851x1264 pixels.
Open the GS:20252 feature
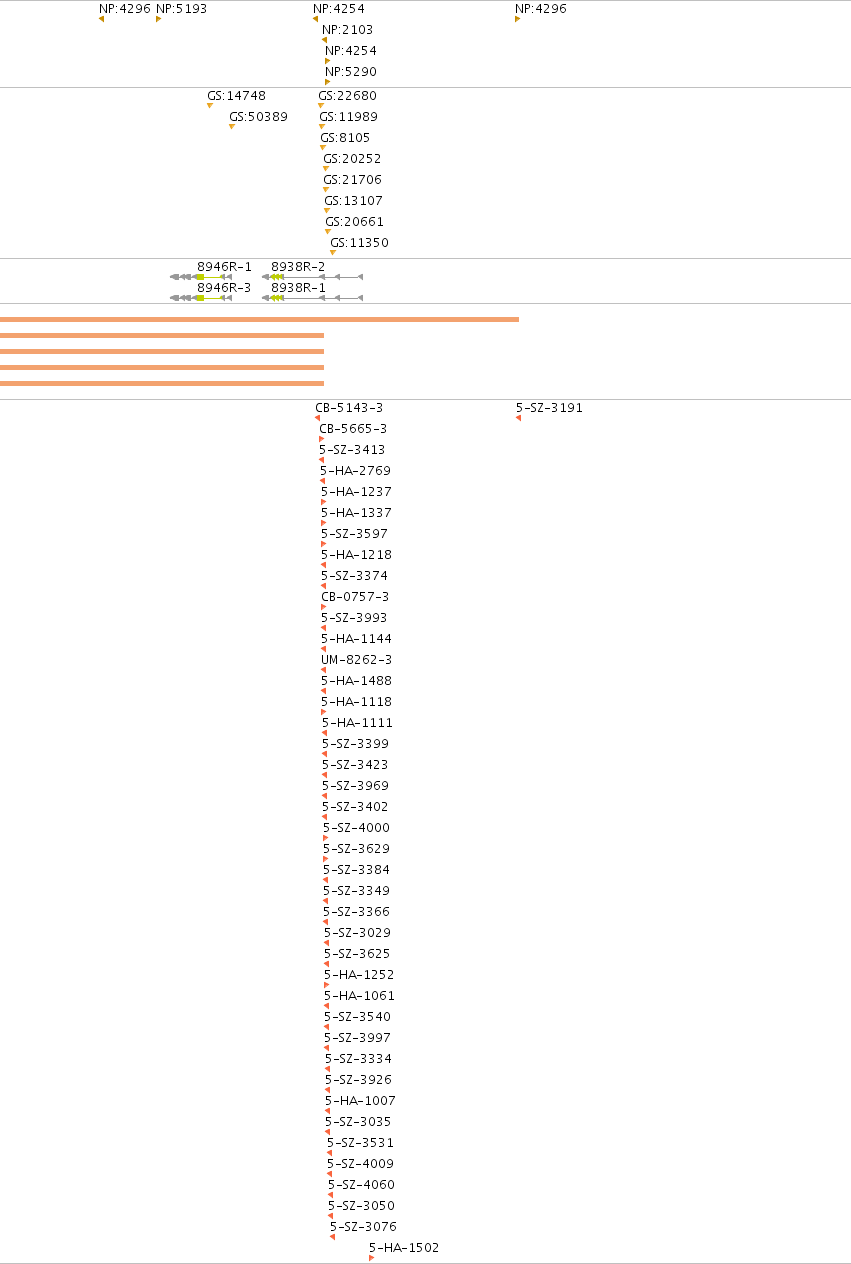[x=352, y=158]
